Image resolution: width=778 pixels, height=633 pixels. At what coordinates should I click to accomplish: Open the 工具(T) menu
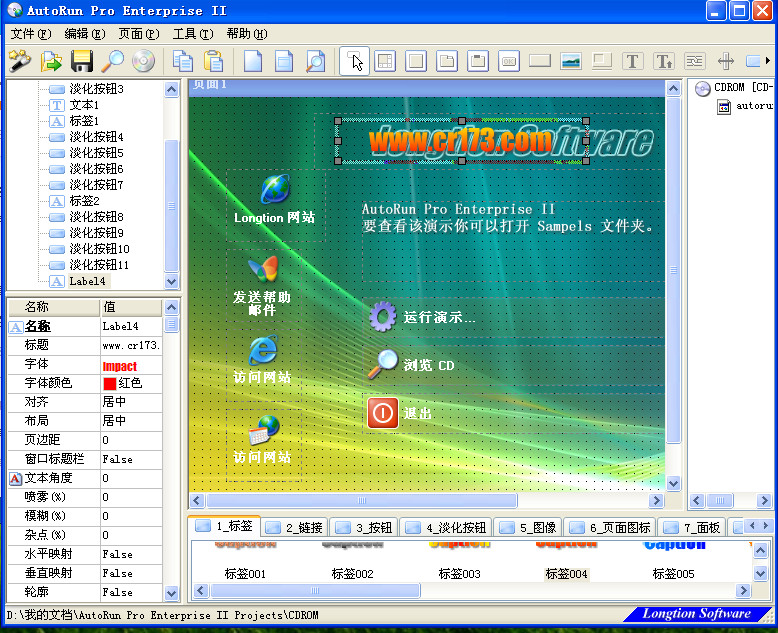pos(193,34)
